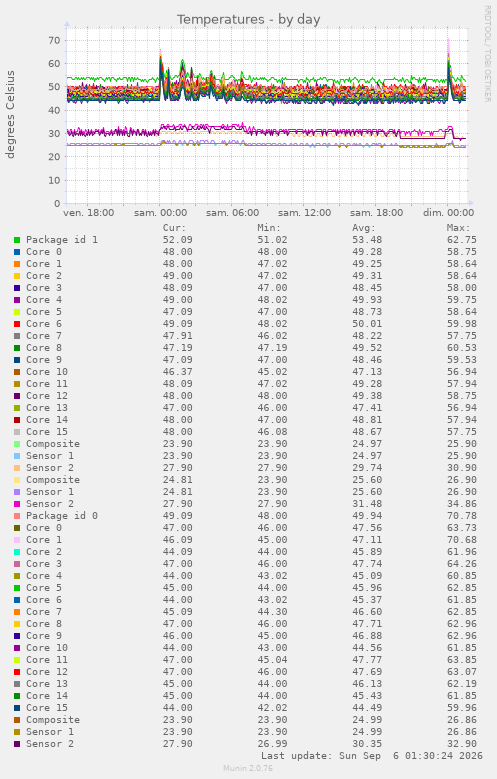Select the Package id 0 legend label
This screenshot has width=497, height=779.
point(62,516)
